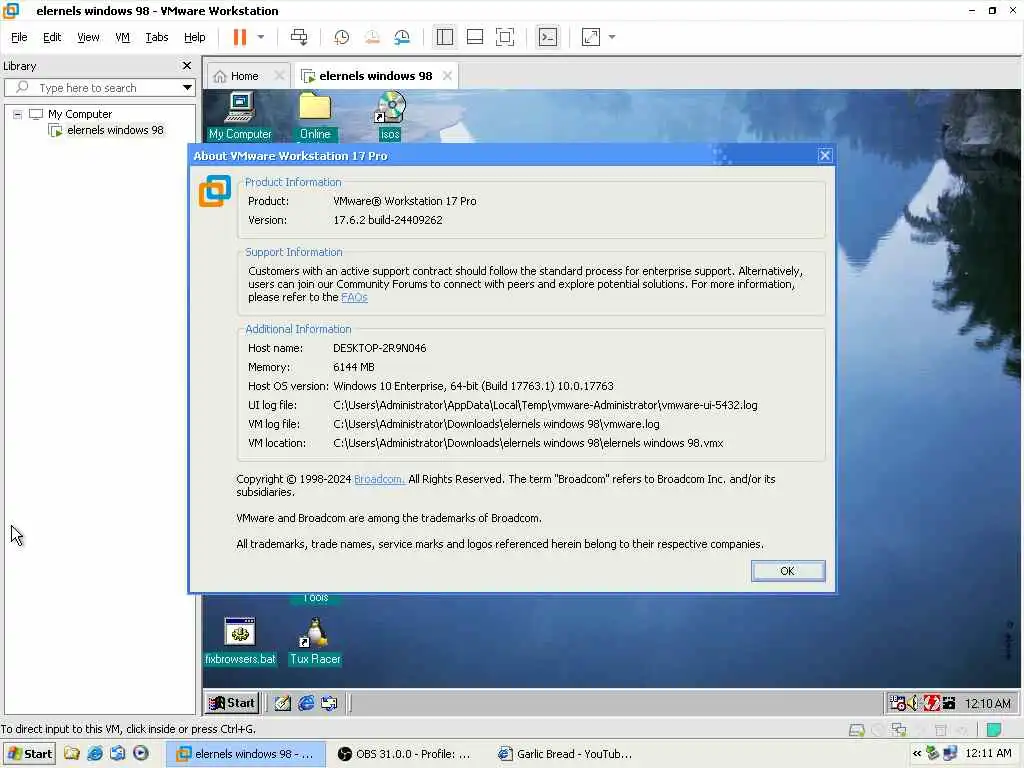Click the guest quick launch notepad icon
Viewport: 1024px width, 768px height.
(x=282, y=703)
